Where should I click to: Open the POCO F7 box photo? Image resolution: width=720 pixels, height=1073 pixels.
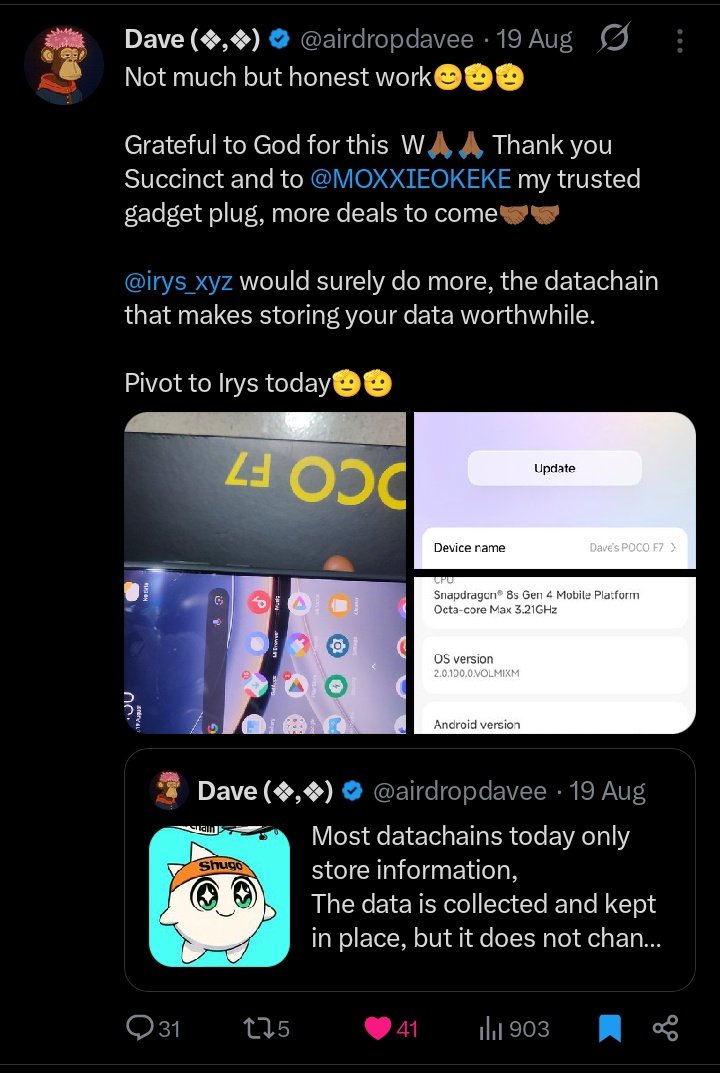coord(265,489)
